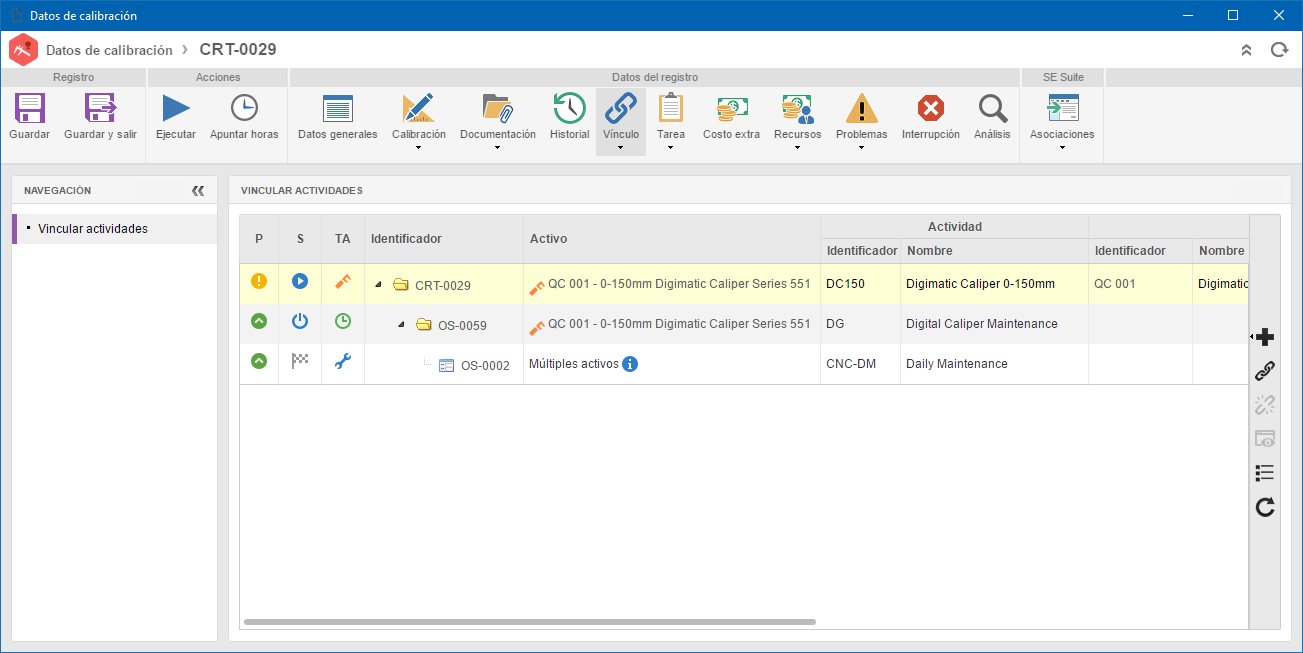Click the Datos de calibración breadcrumb
The image size is (1303, 653).
[109, 49]
